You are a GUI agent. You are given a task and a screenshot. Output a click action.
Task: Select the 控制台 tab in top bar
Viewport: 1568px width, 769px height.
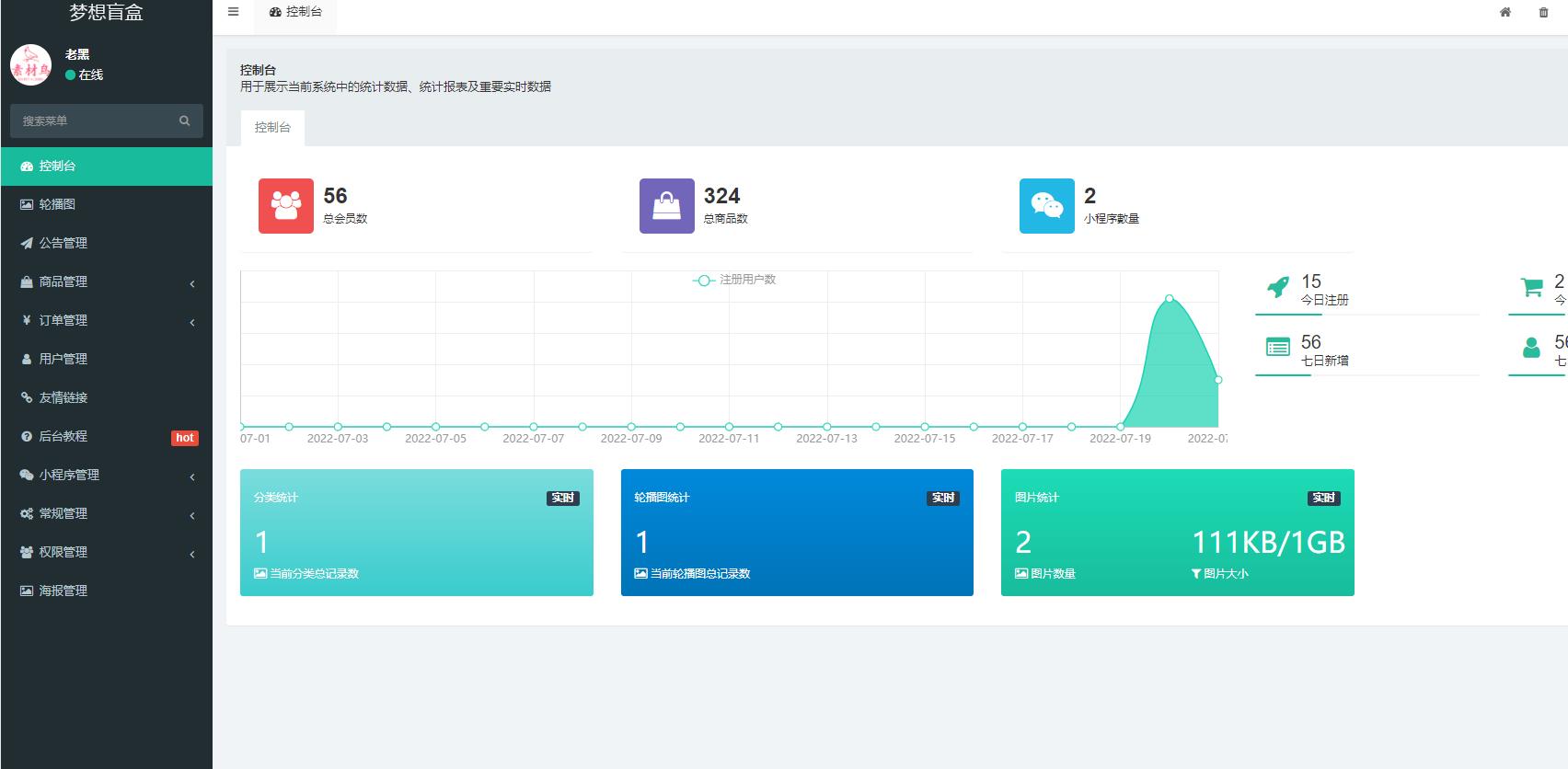[x=295, y=12]
